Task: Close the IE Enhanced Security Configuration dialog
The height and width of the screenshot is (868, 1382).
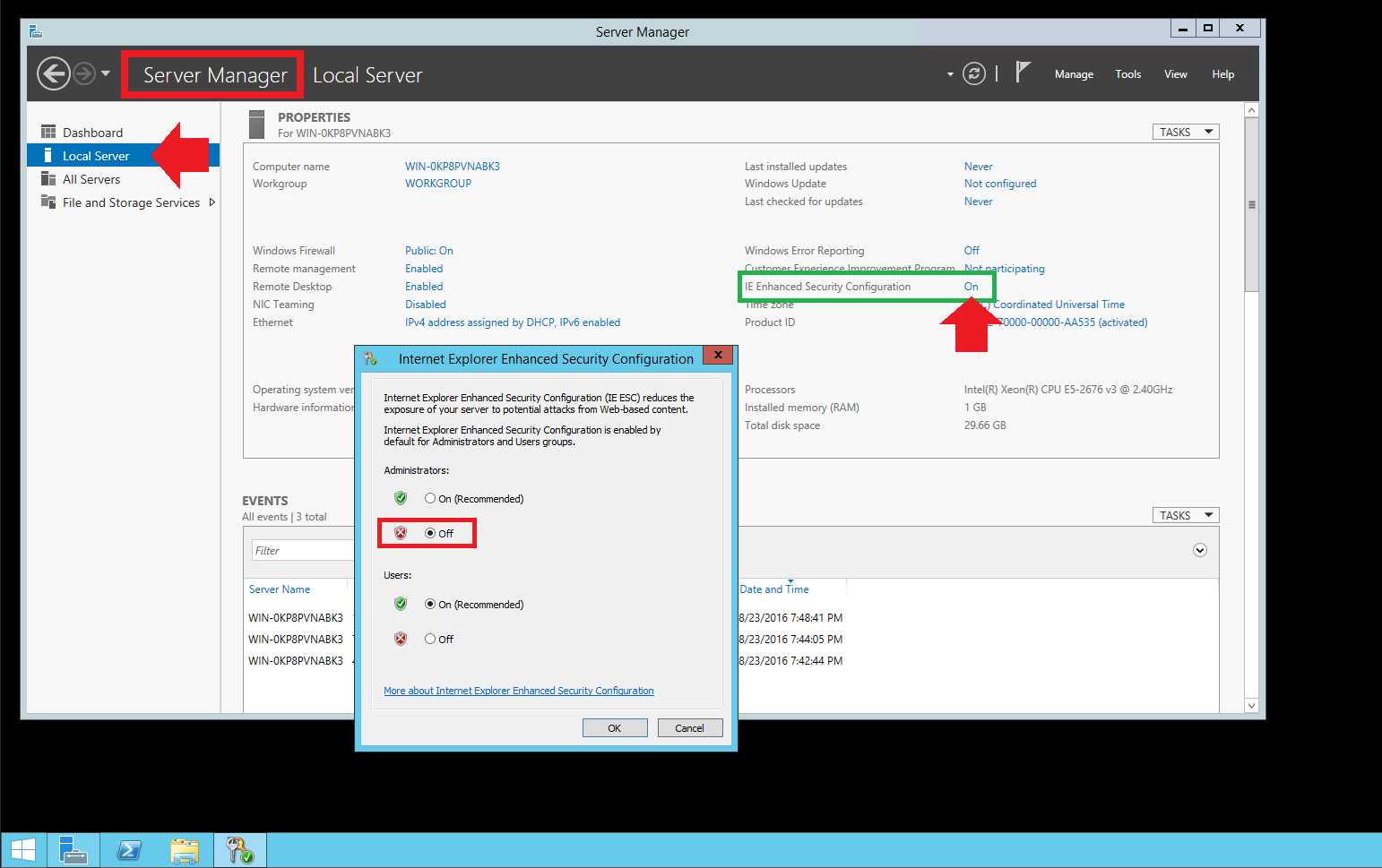Action: click(718, 355)
